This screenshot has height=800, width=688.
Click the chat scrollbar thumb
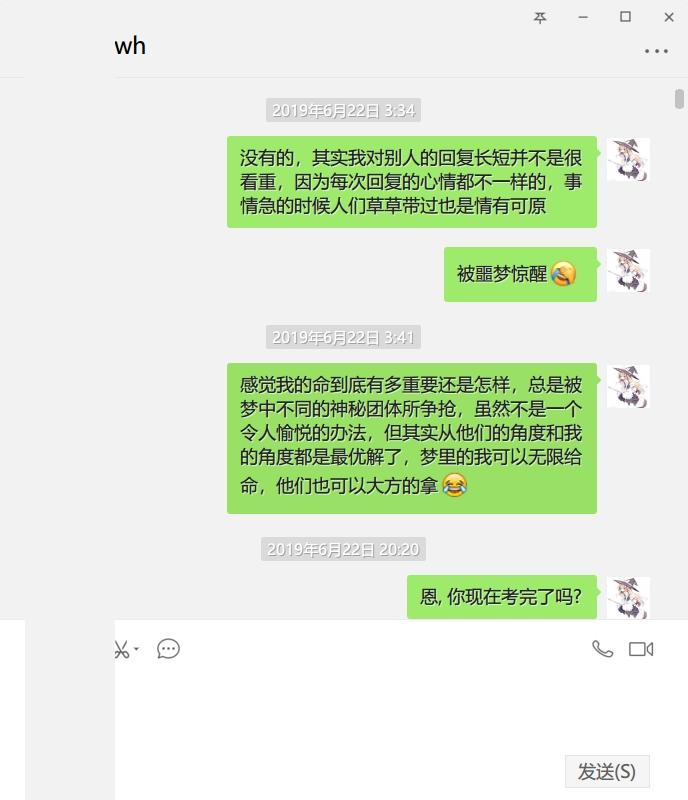click(679, 99)
